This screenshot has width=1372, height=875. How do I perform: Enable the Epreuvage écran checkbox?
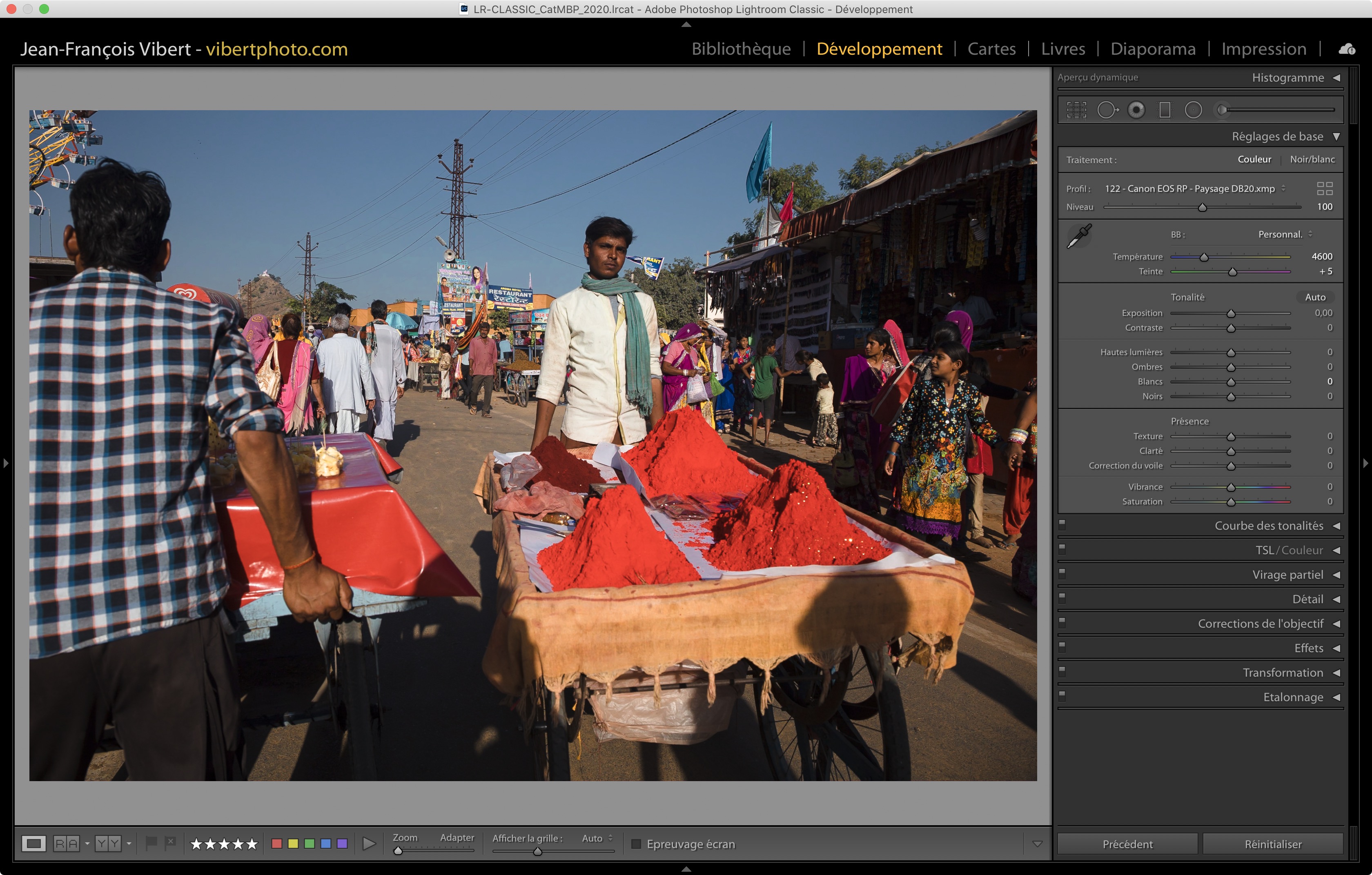pos(637,844)
